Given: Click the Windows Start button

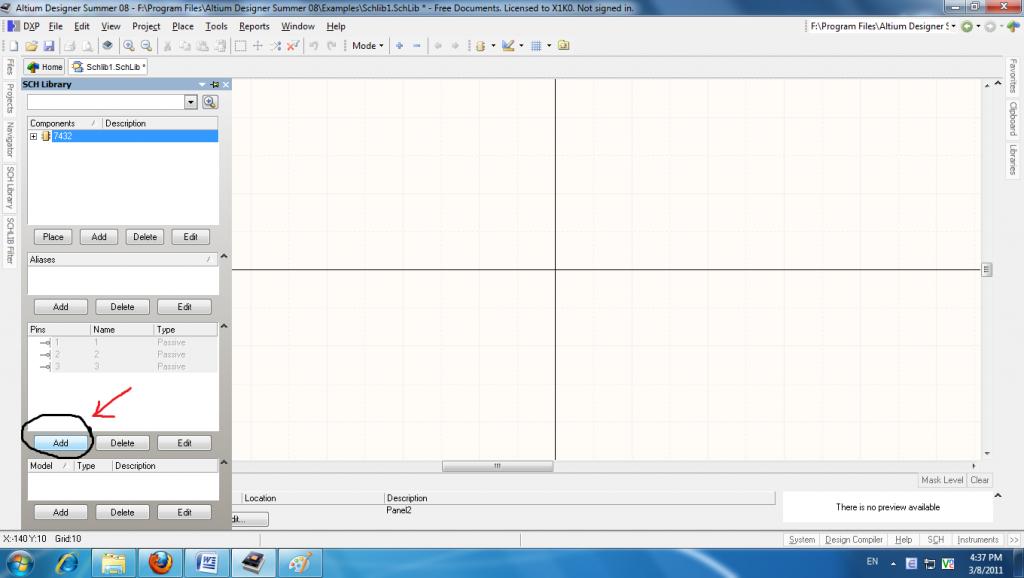Looking at the screenshot, I should click(x=20, y=562).
